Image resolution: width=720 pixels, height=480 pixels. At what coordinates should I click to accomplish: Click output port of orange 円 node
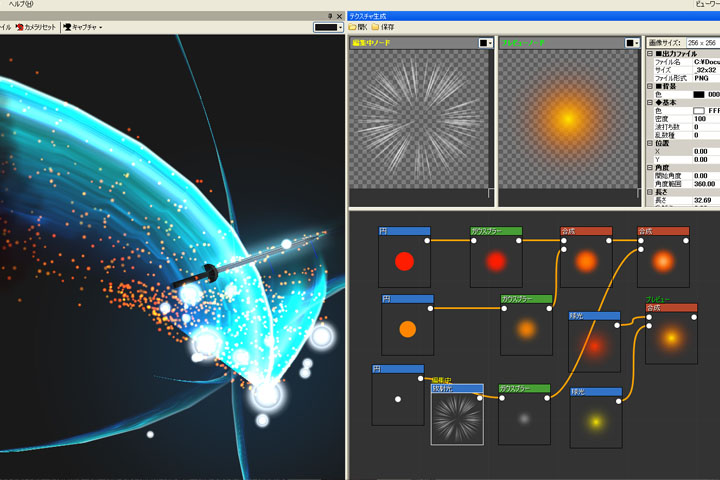click(x=430, y=308)
